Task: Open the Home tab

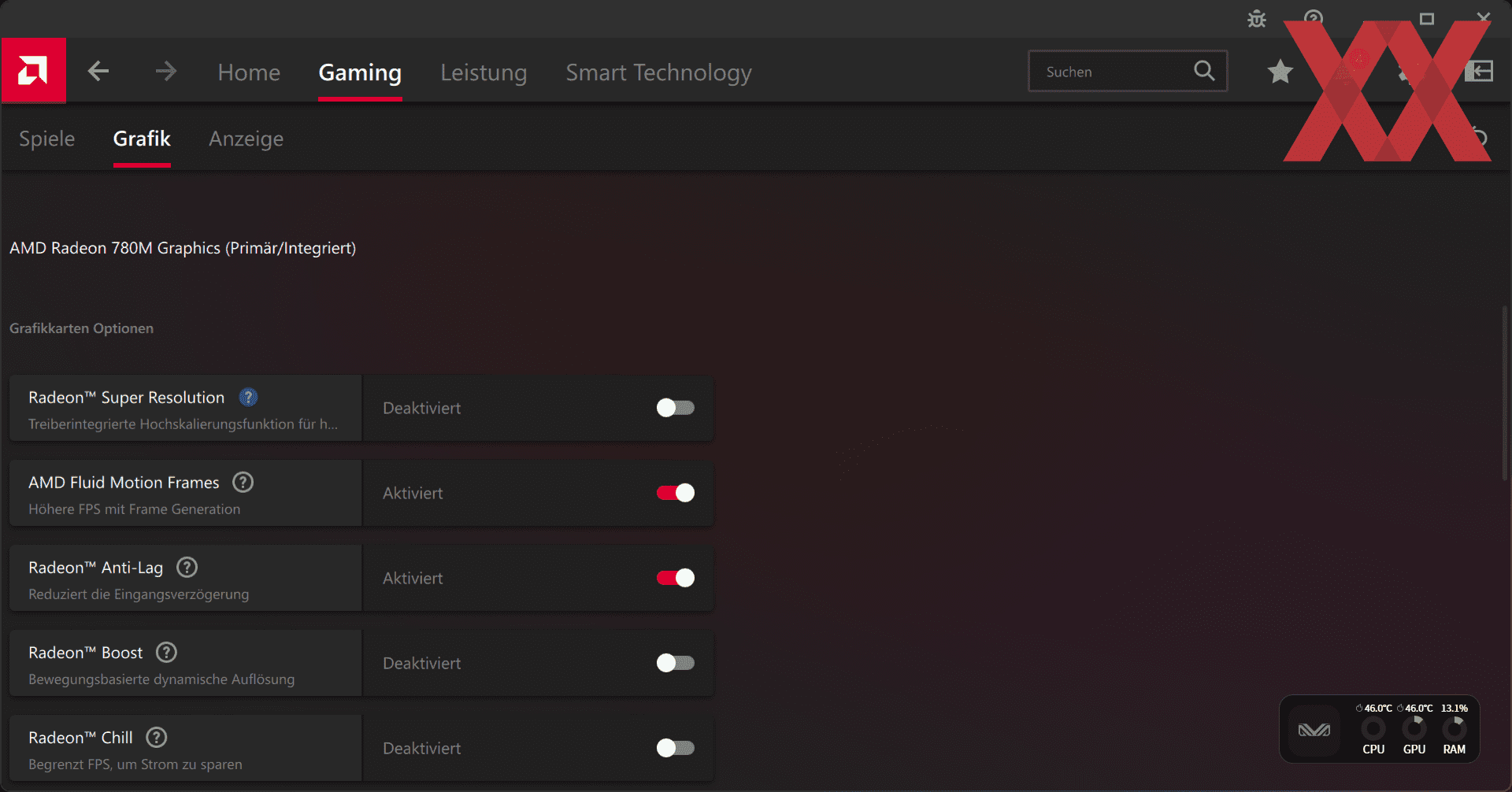Action: tap(249, 72)
